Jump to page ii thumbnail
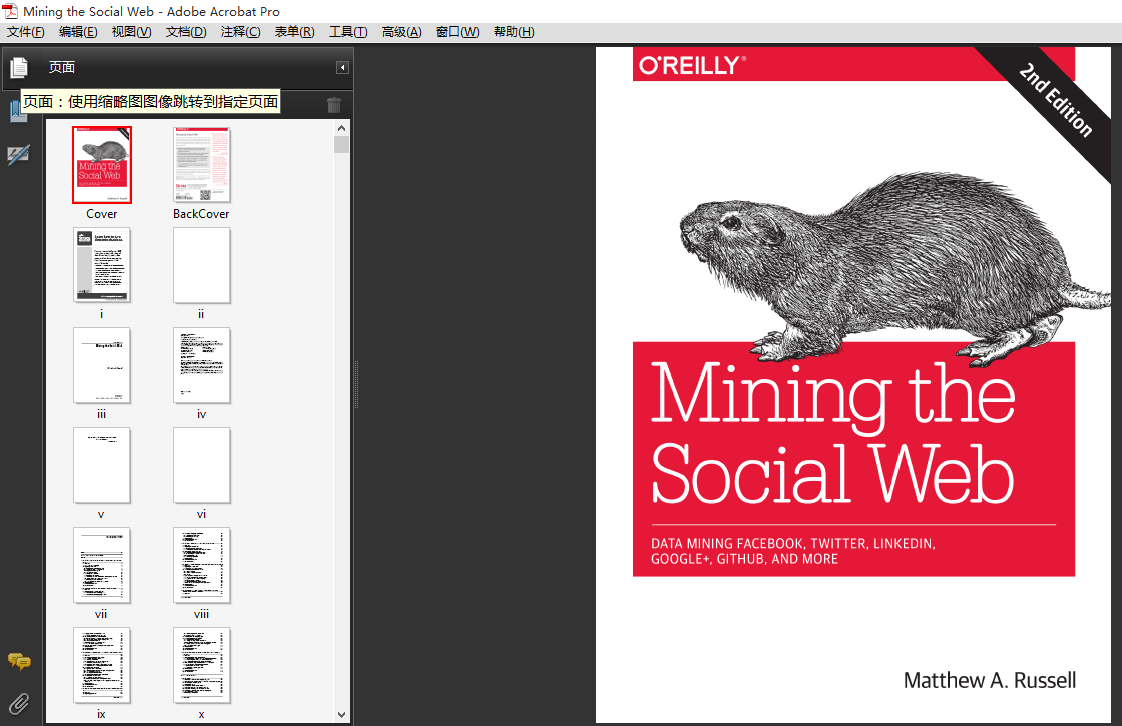 [202, 265]
